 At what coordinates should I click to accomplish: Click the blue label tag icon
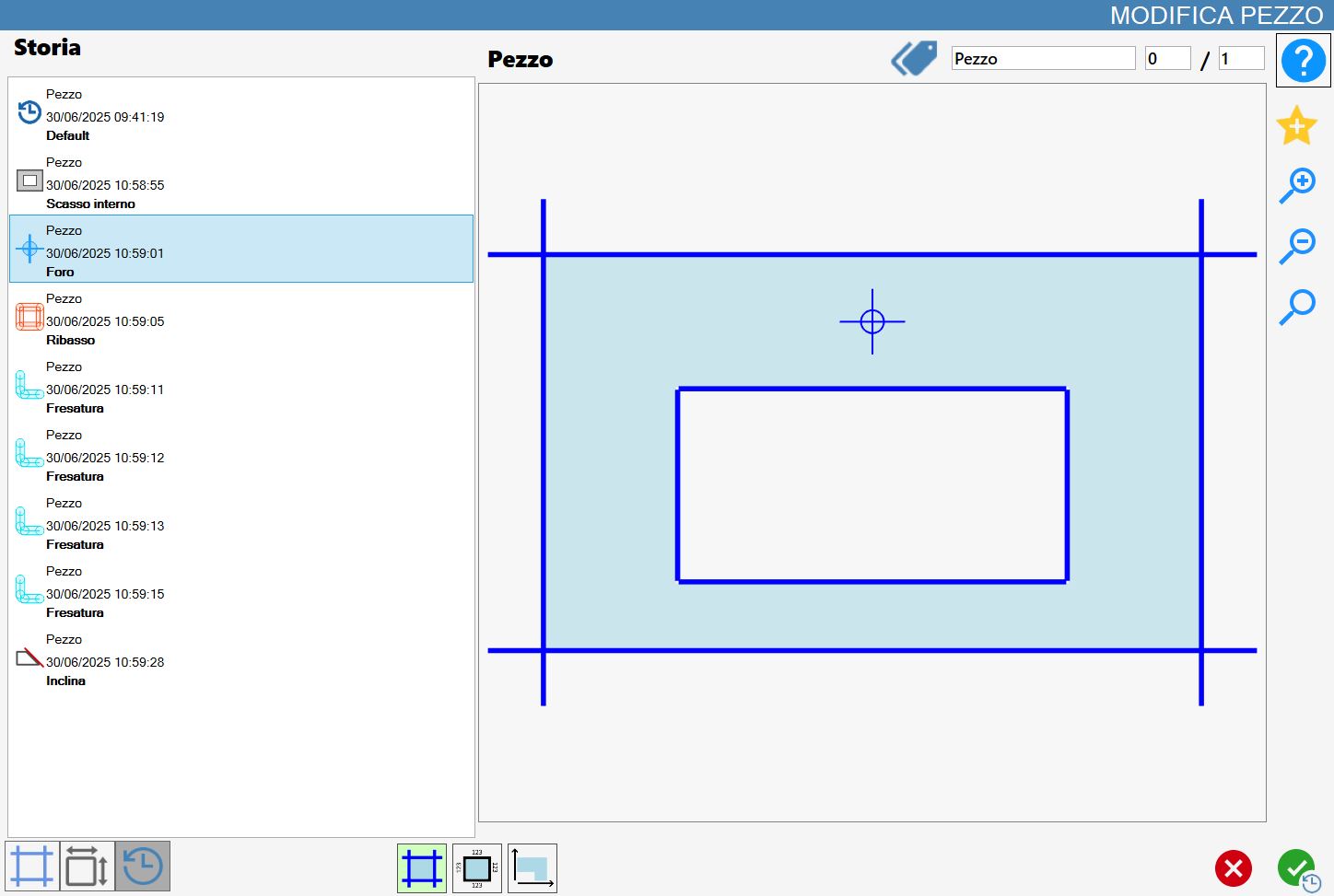(914, 58)
